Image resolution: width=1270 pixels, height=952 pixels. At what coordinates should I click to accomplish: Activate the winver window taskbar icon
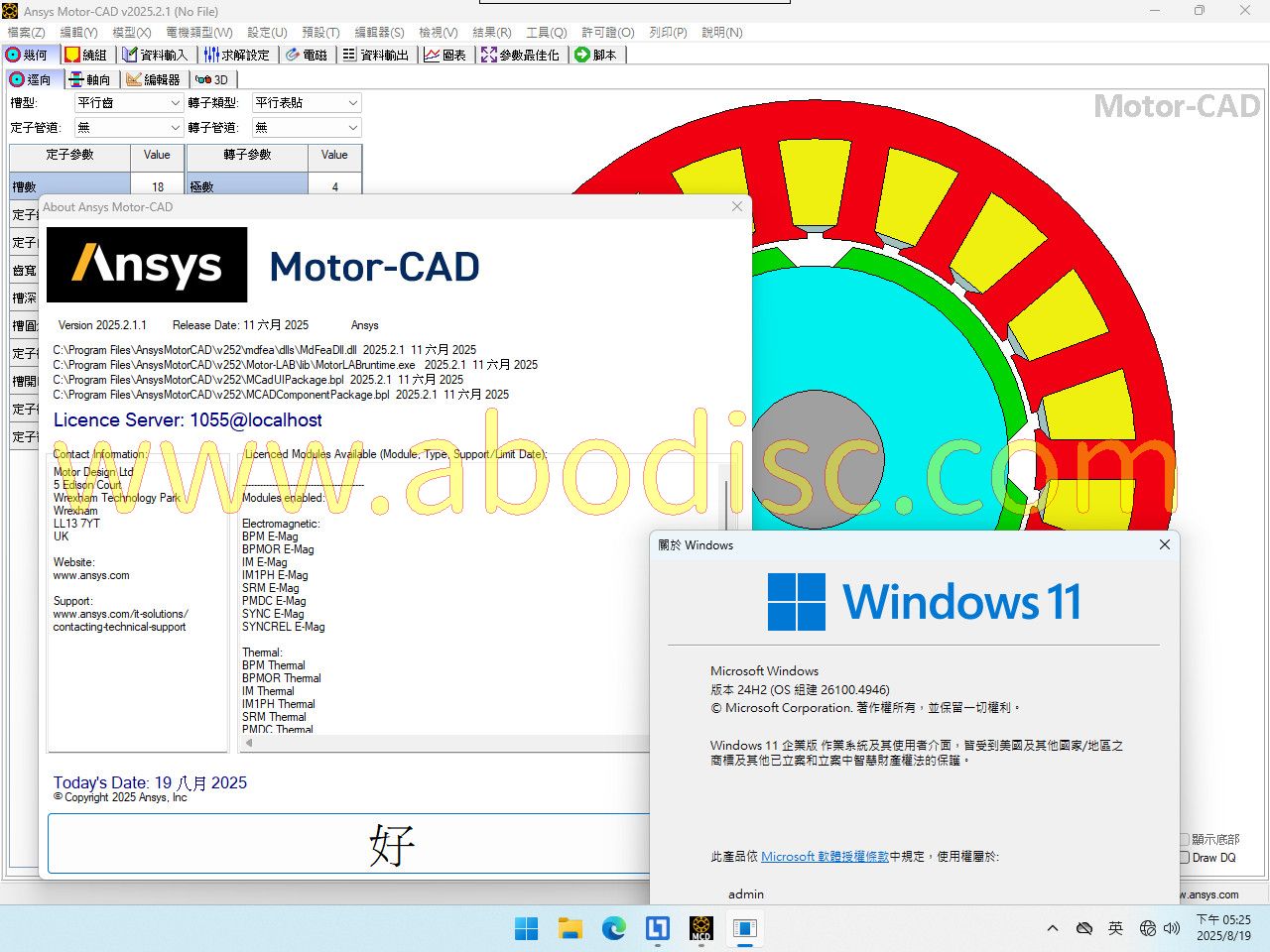click(745, 928)
